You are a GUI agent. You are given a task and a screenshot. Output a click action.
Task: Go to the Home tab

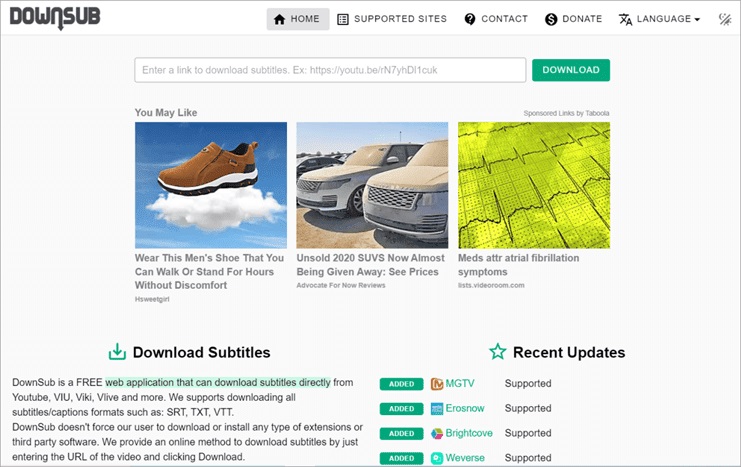pos(297,19)
